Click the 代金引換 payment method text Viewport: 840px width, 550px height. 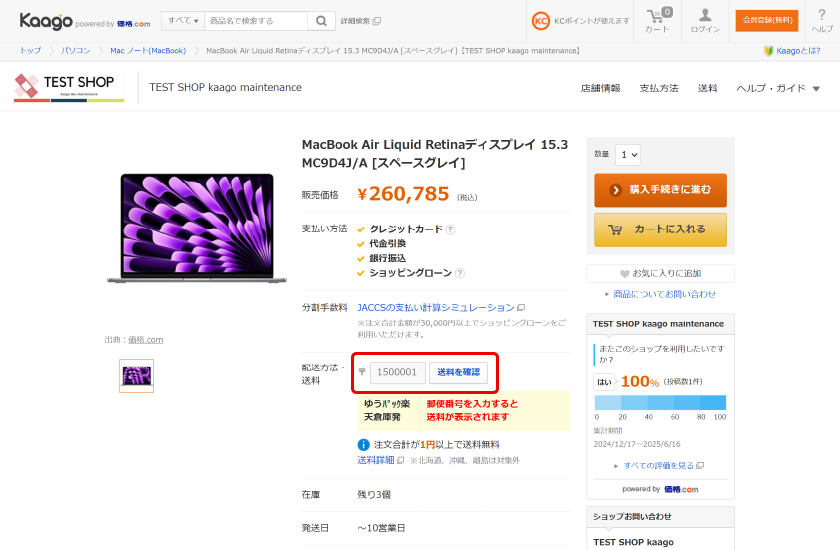(387, 244)
